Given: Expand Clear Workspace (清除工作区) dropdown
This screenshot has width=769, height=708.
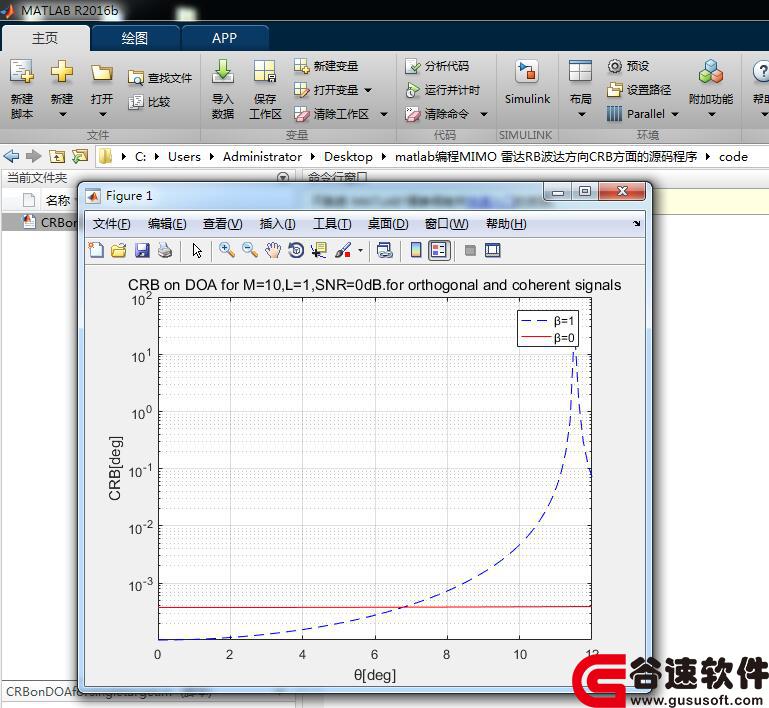Looking at the screenshot, I should click(x=384, y=115).
